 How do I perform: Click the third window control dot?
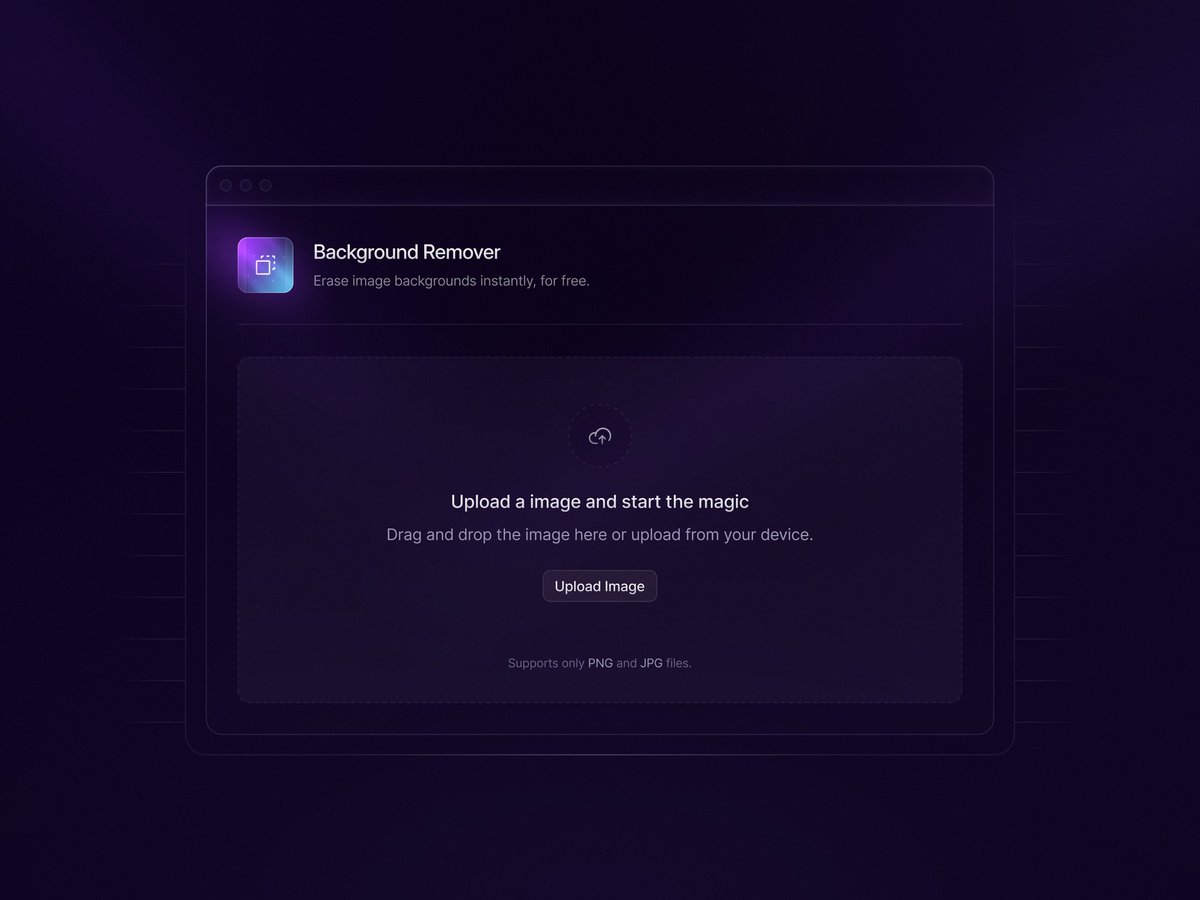click(x=265, y=185)
